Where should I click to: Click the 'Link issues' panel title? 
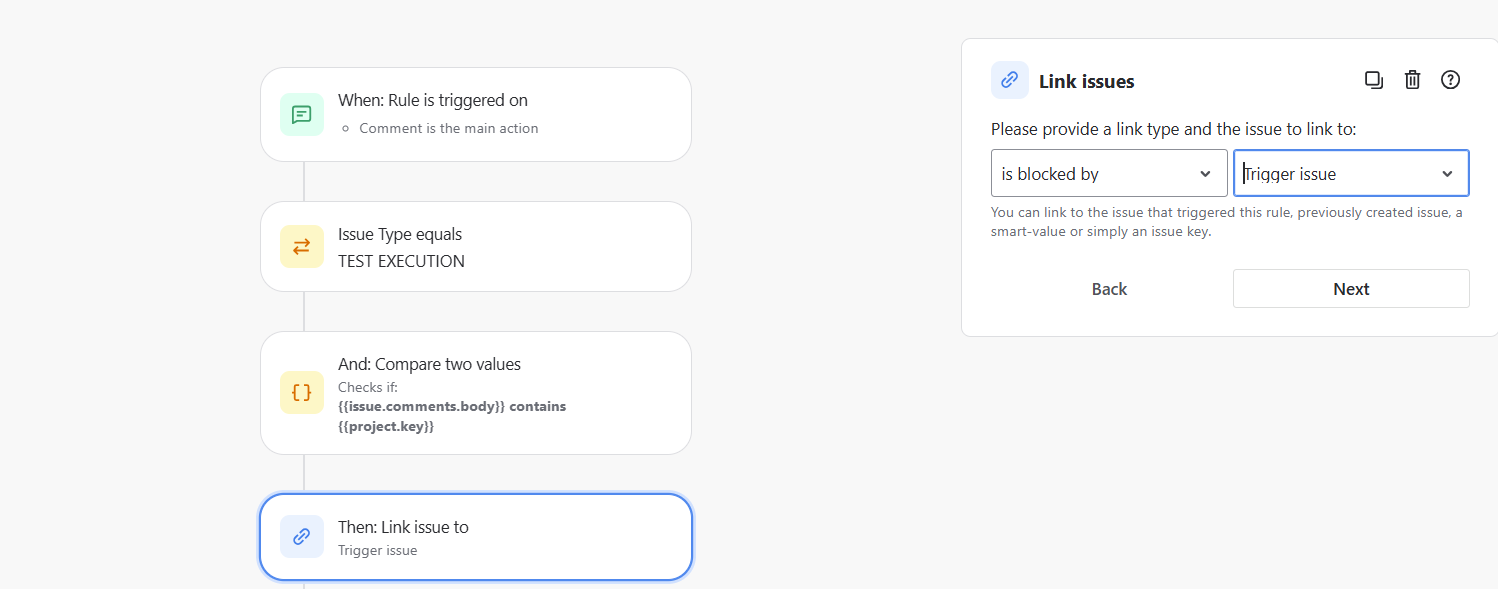coord(1086,81)
